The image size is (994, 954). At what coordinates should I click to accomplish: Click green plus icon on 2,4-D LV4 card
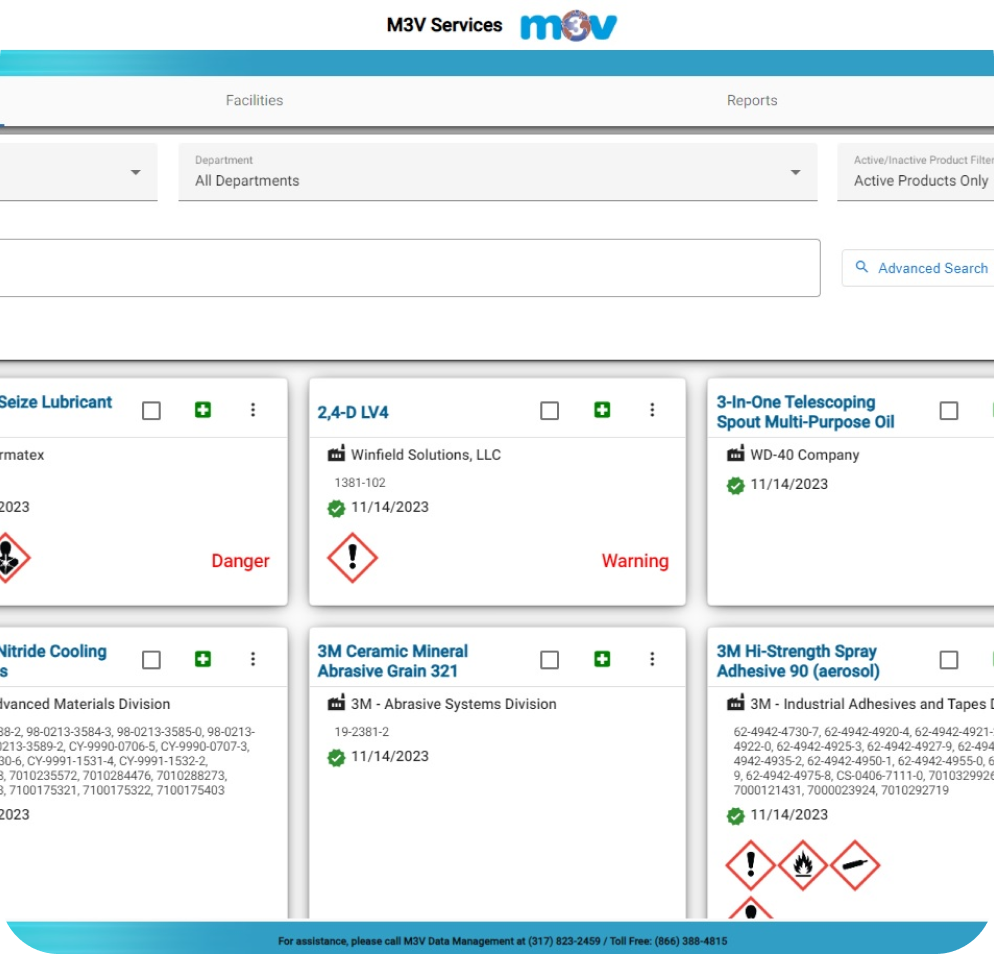point(602,410)
